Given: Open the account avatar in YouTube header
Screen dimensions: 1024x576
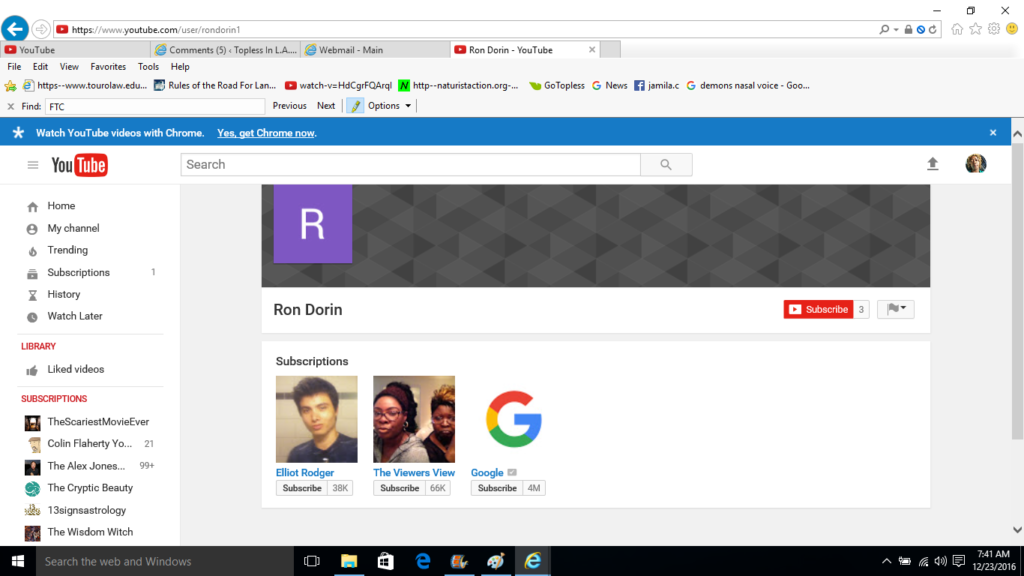Looking at the screenshot, I should [976, 164].
